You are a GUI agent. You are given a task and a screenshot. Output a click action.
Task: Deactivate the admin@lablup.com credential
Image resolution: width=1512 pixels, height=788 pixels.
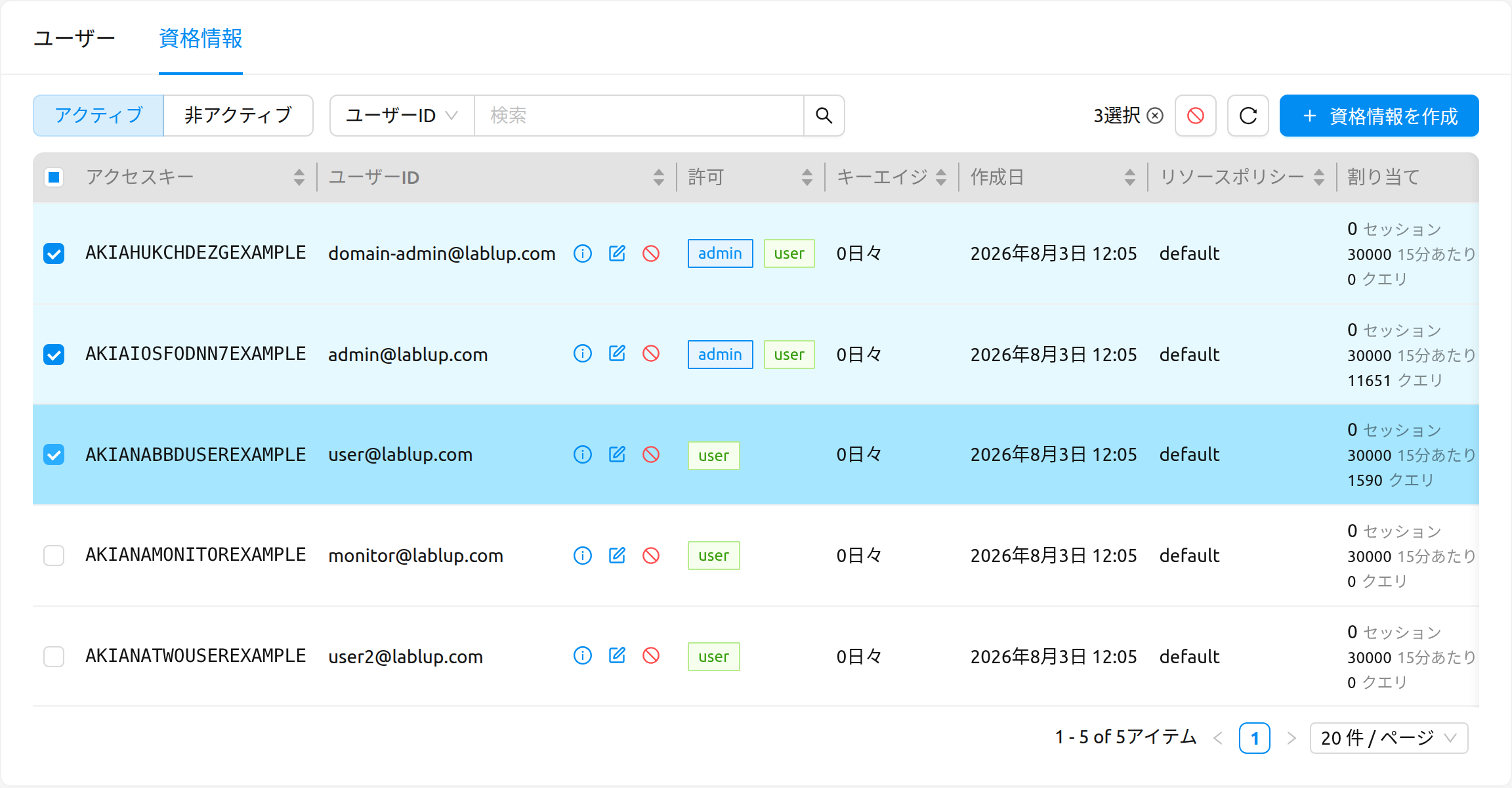click(651, 354)
